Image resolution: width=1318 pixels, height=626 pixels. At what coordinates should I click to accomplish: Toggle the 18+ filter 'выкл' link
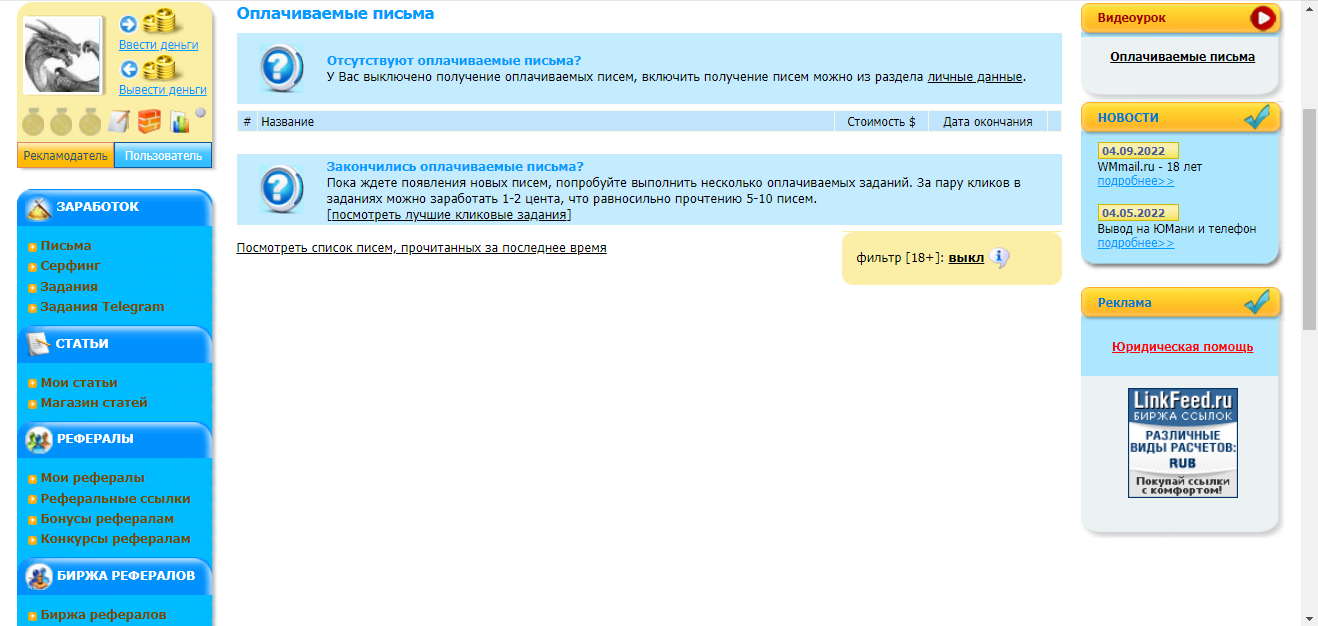pos(966,258)
